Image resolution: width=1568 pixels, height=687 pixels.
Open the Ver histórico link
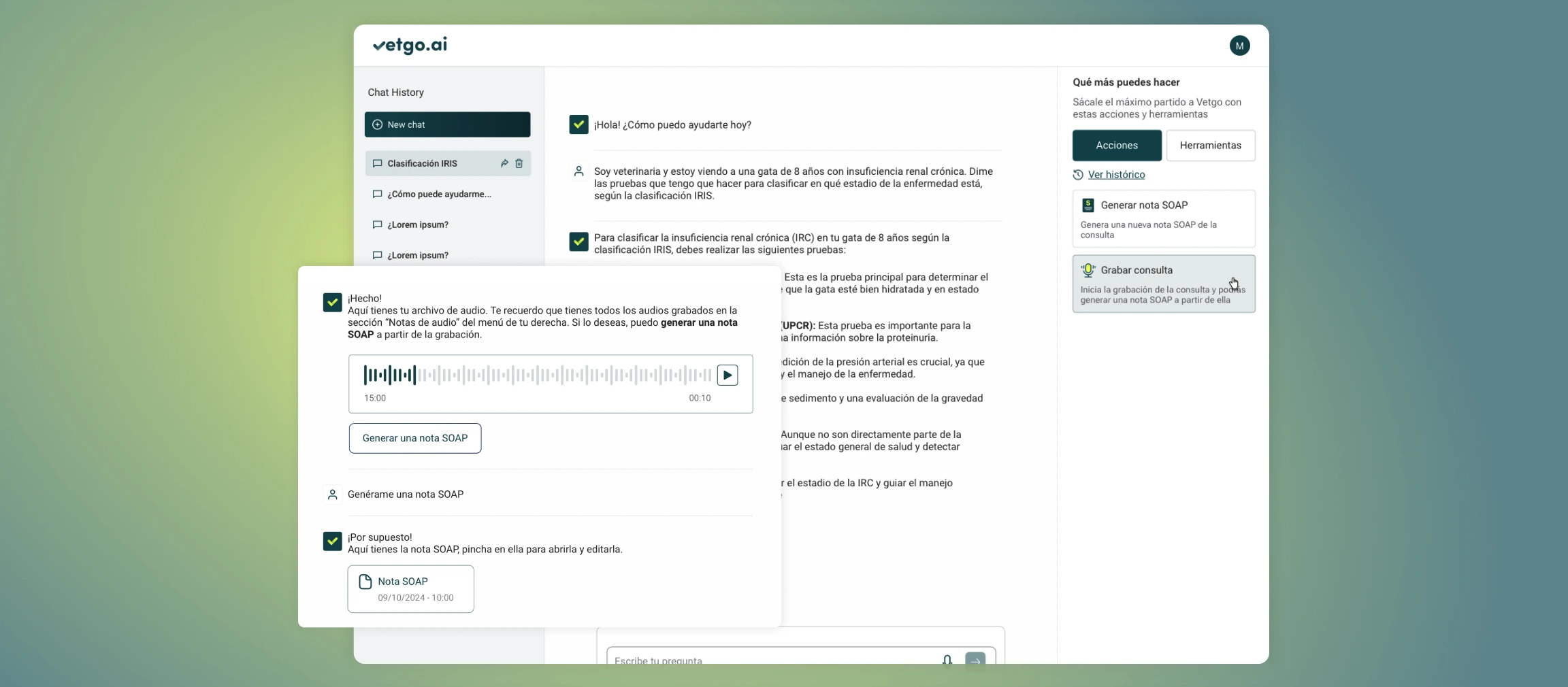click(x=1116, y=175)
